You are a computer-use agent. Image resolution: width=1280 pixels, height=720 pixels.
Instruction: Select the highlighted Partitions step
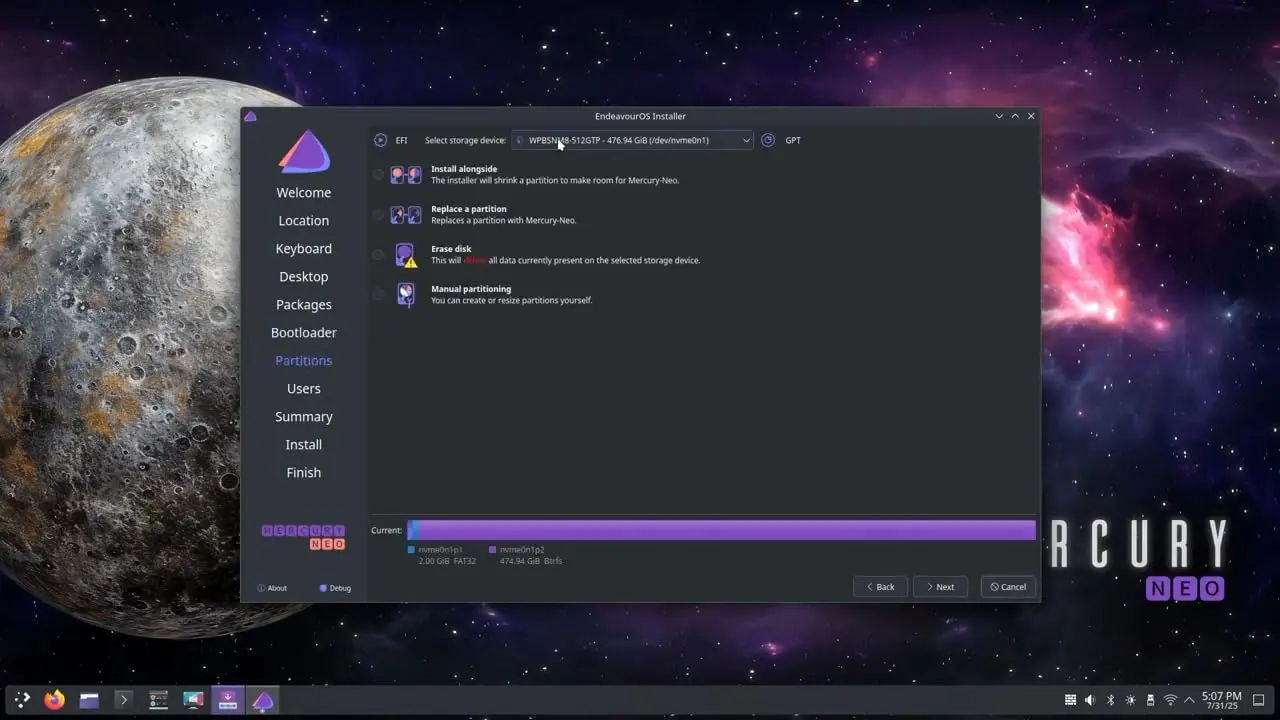click(x=304, y=361)
